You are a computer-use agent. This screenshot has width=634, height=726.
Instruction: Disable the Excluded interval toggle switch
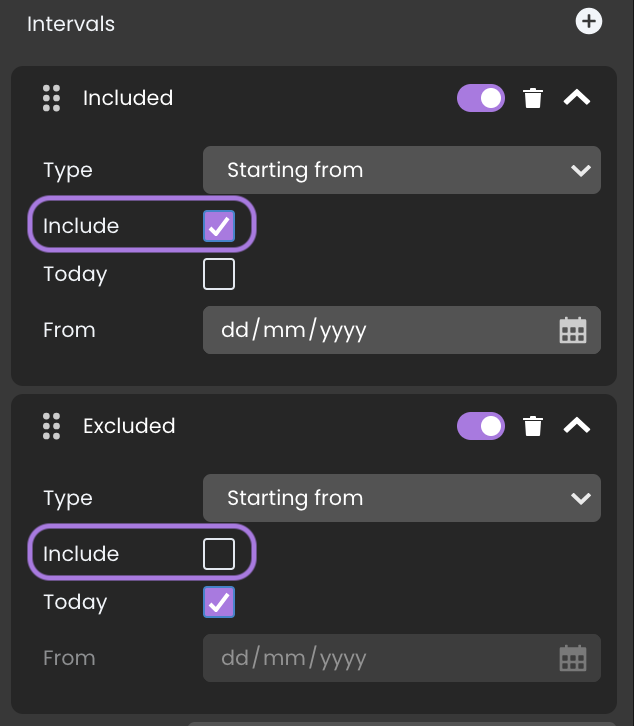click(481, 426)
